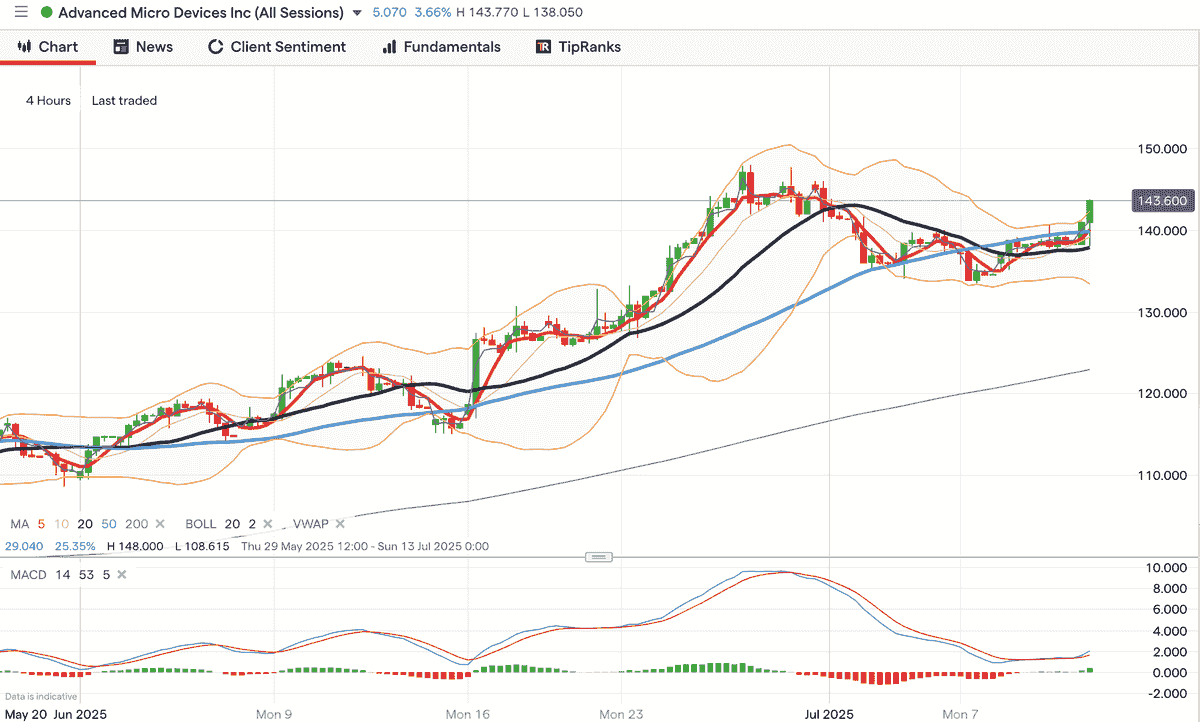Screen dimensions: 1200x722
Task: Remove the VWAP indicator
Action: (x=340, y=524)
